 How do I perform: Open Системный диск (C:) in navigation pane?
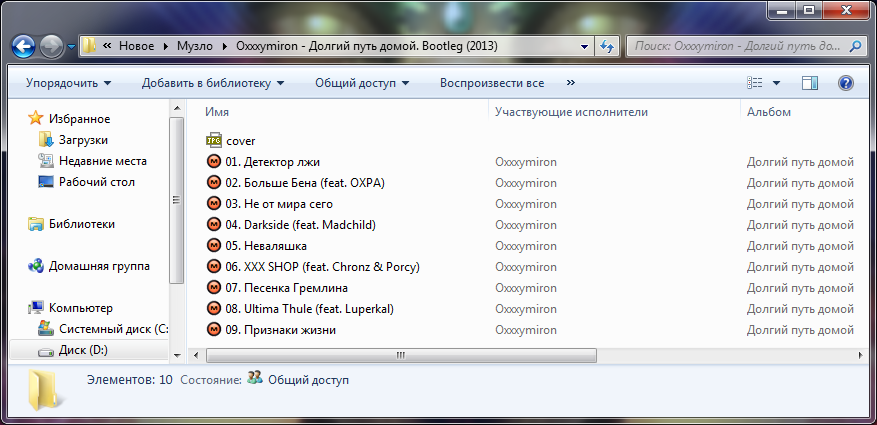click(114, 329)
